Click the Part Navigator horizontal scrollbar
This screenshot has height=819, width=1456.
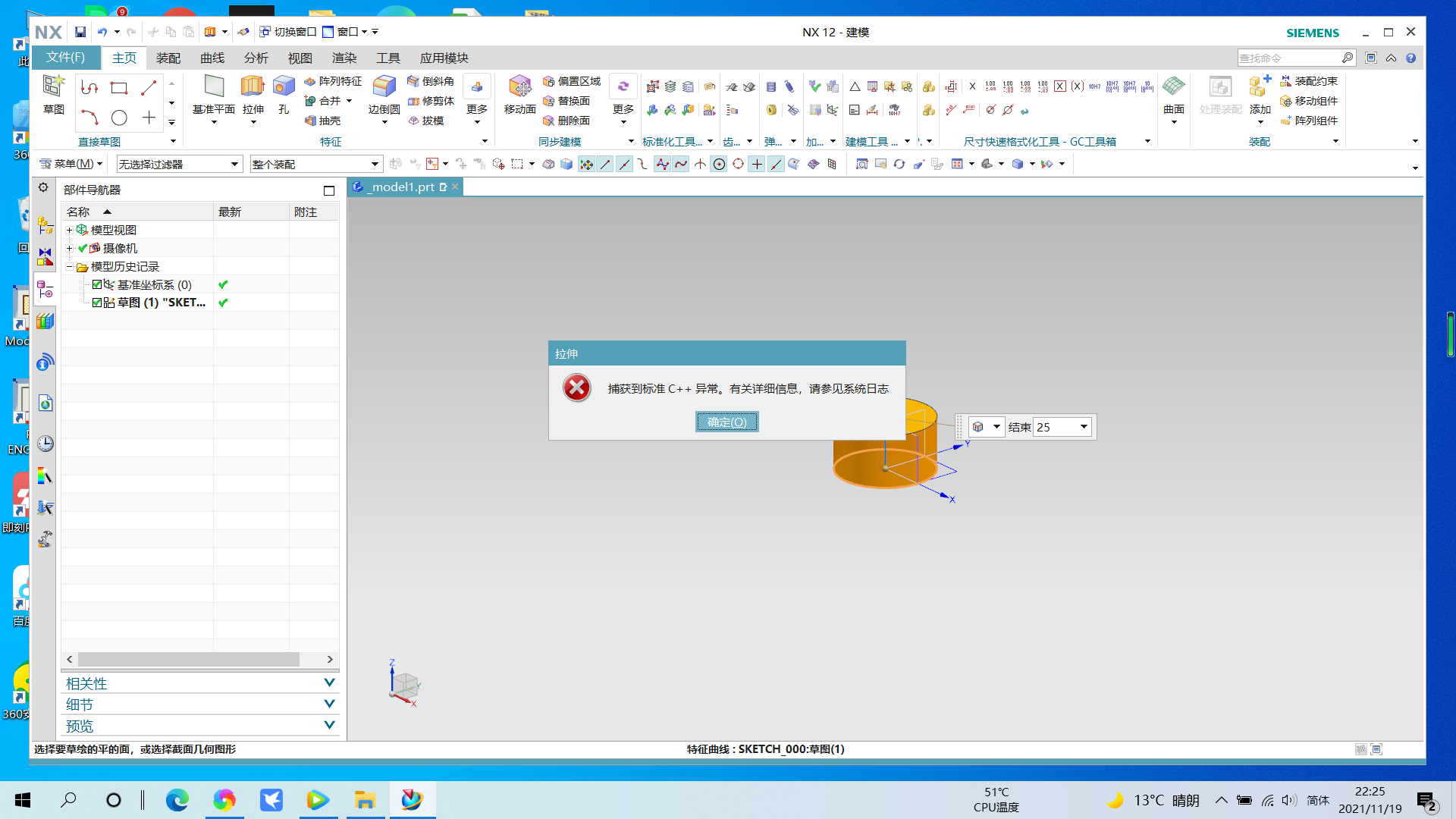188,660
